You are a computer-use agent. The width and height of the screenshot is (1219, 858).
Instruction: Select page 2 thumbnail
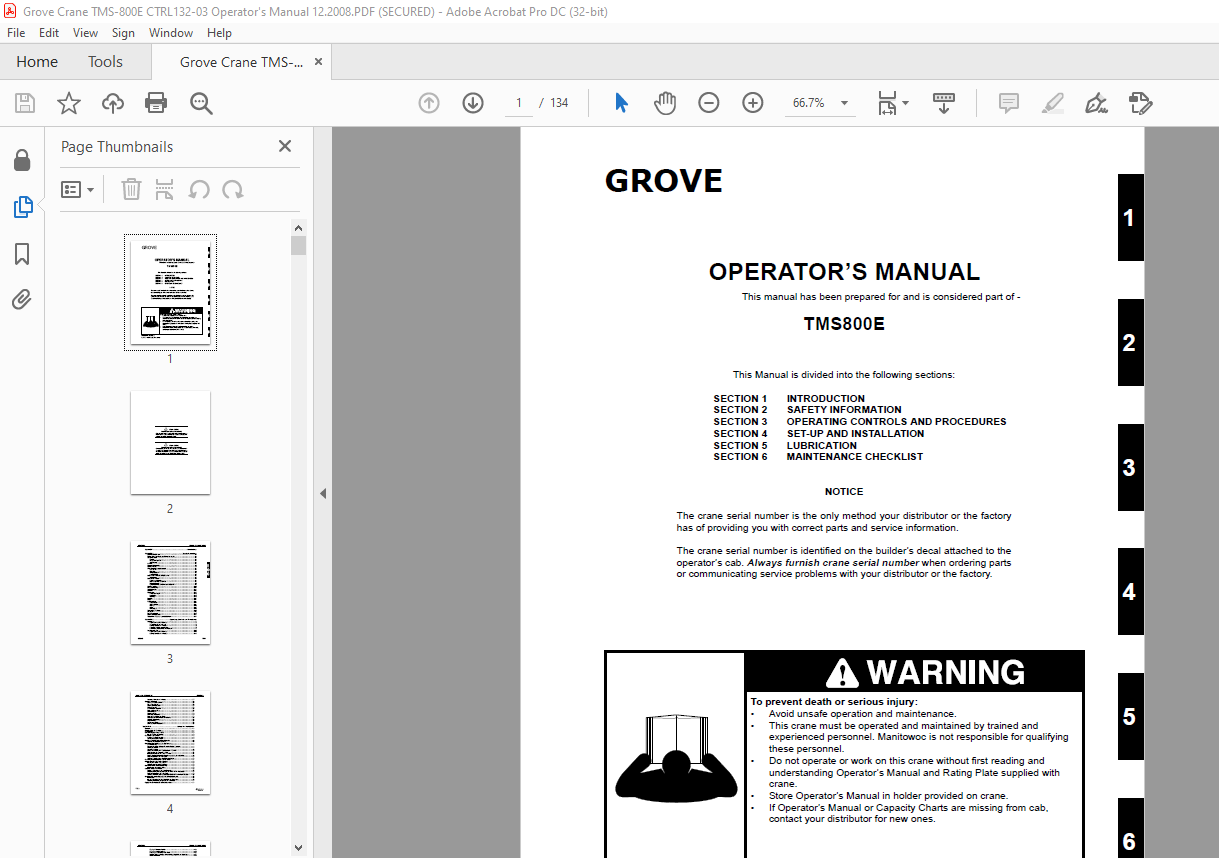point(170,442)
